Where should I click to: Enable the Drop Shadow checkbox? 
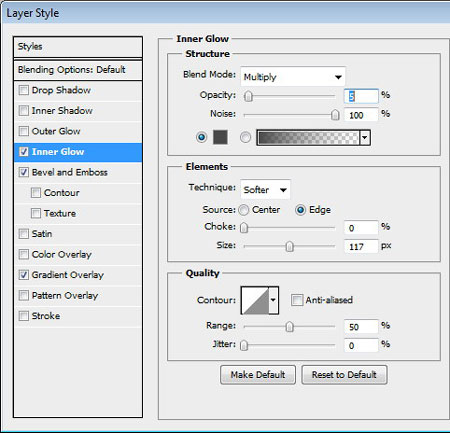(23, 90)
